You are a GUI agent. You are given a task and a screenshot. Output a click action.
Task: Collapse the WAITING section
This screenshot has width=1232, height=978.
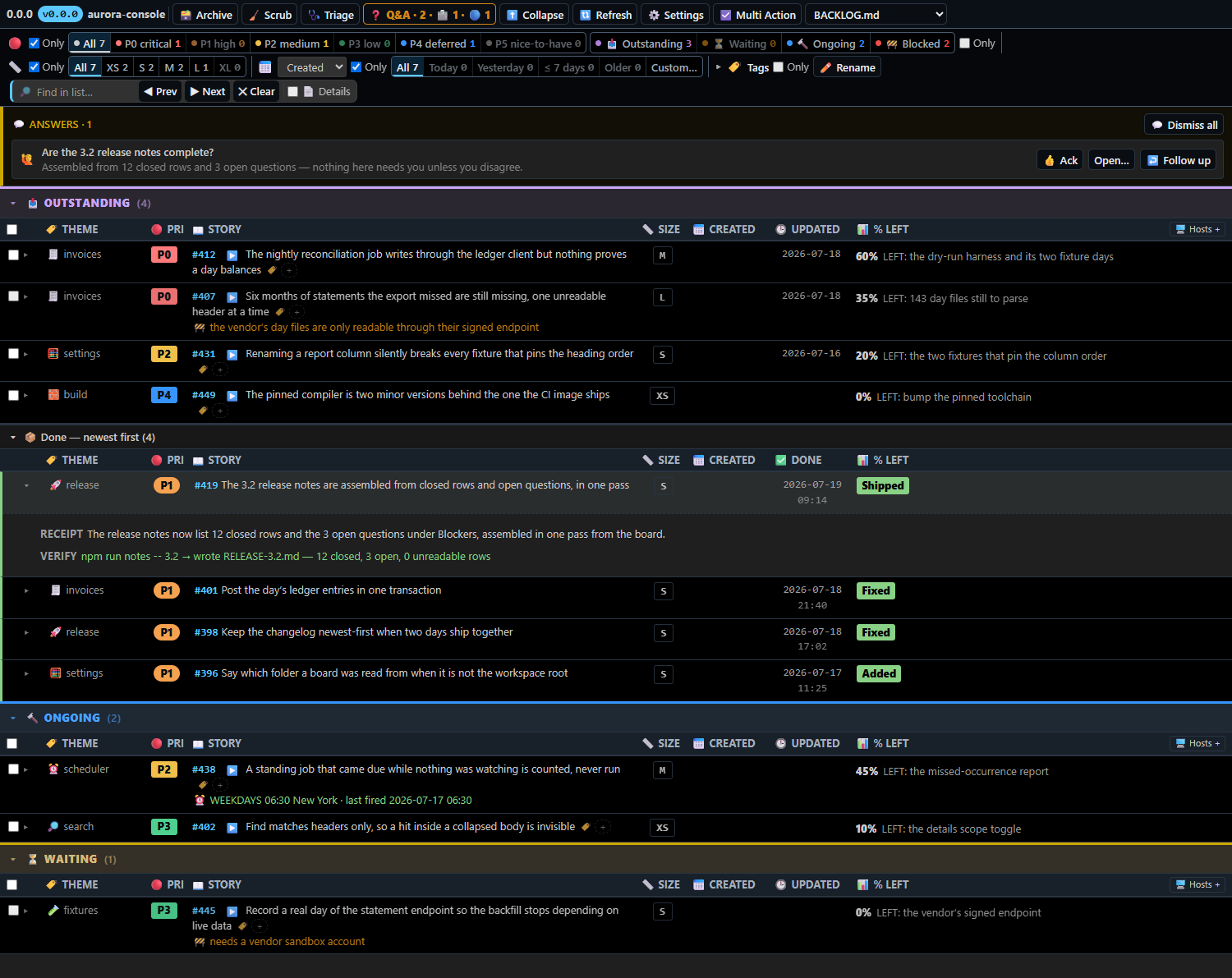click(13, 860)
